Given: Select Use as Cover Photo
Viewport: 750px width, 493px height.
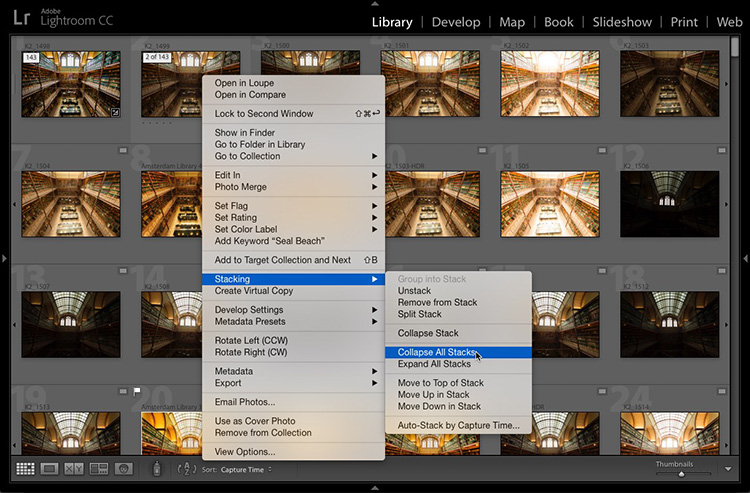Looking at the screenshot, I should pos(293,421).
